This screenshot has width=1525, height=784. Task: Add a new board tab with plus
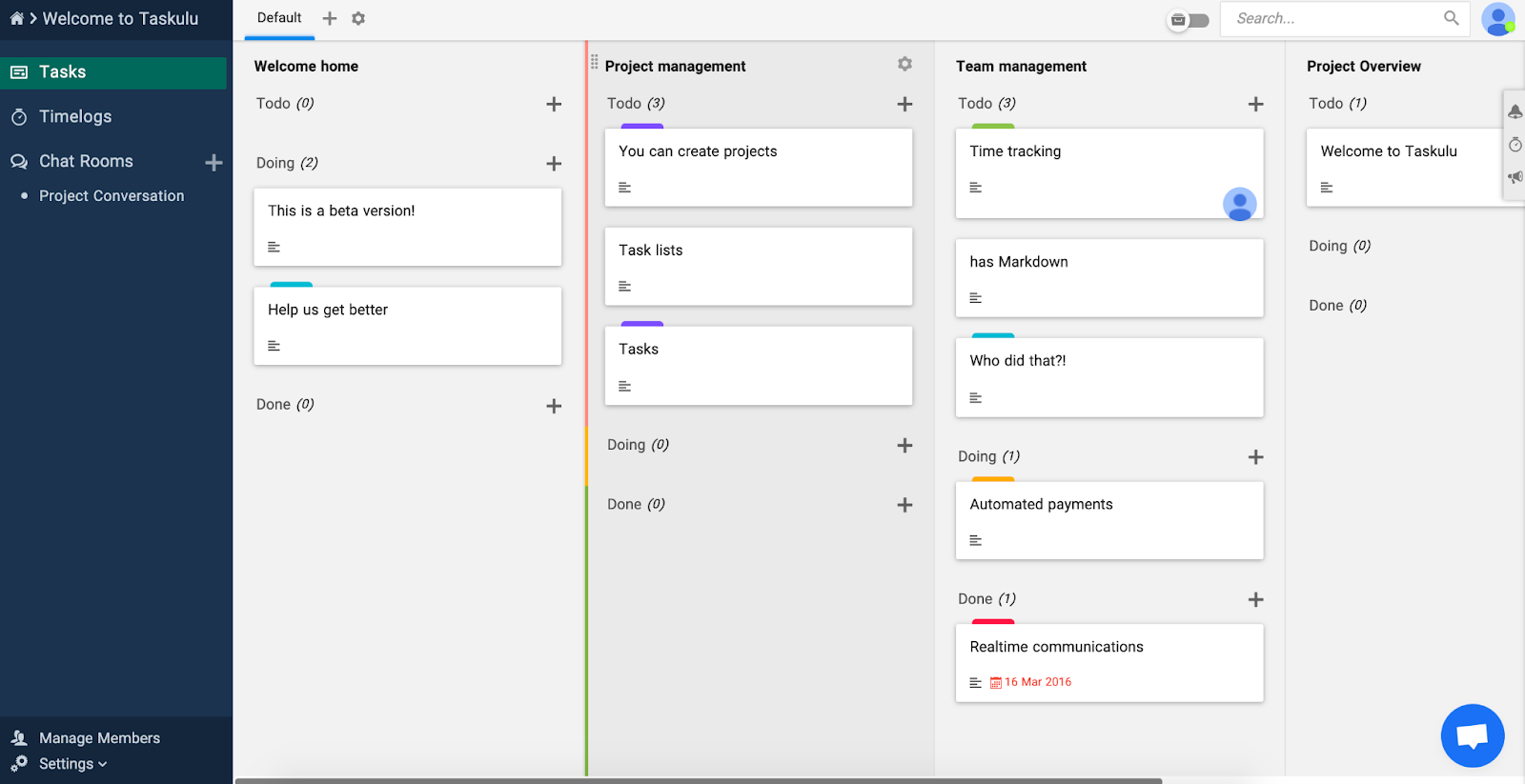(330, 18)
